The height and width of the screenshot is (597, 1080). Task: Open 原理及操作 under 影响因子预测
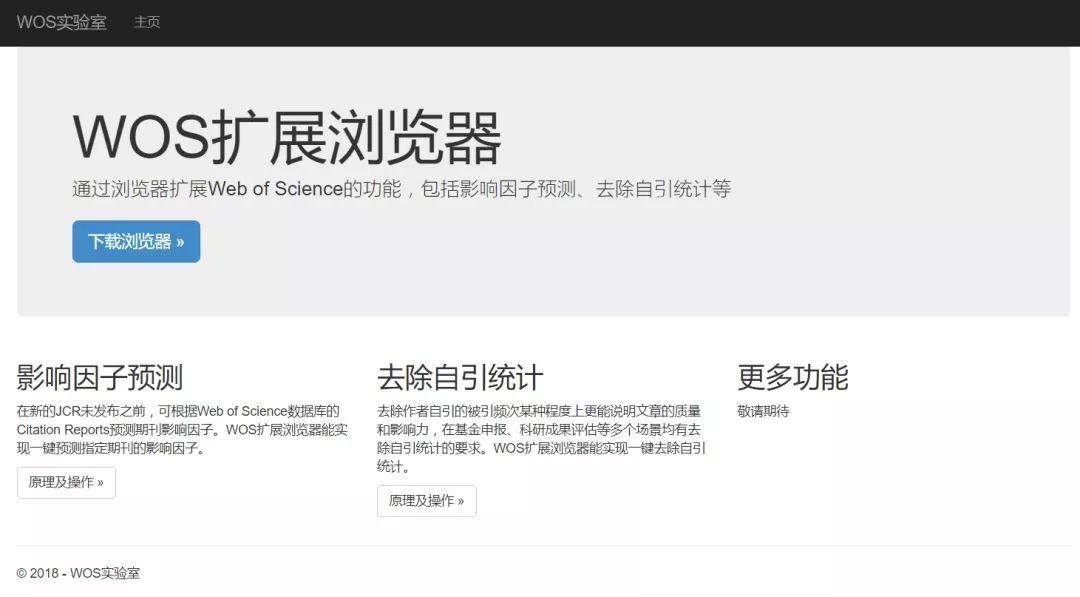pos(66,482)
